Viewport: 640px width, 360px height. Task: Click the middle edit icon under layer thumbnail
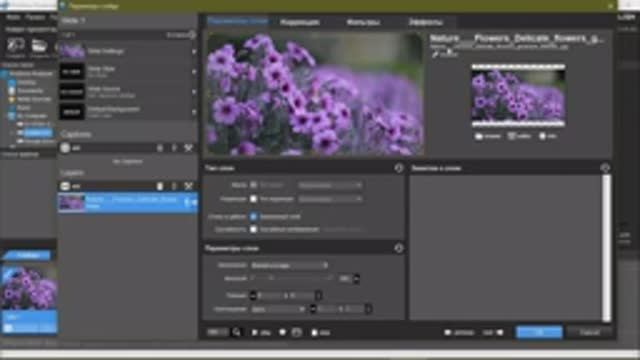[511, 136]
